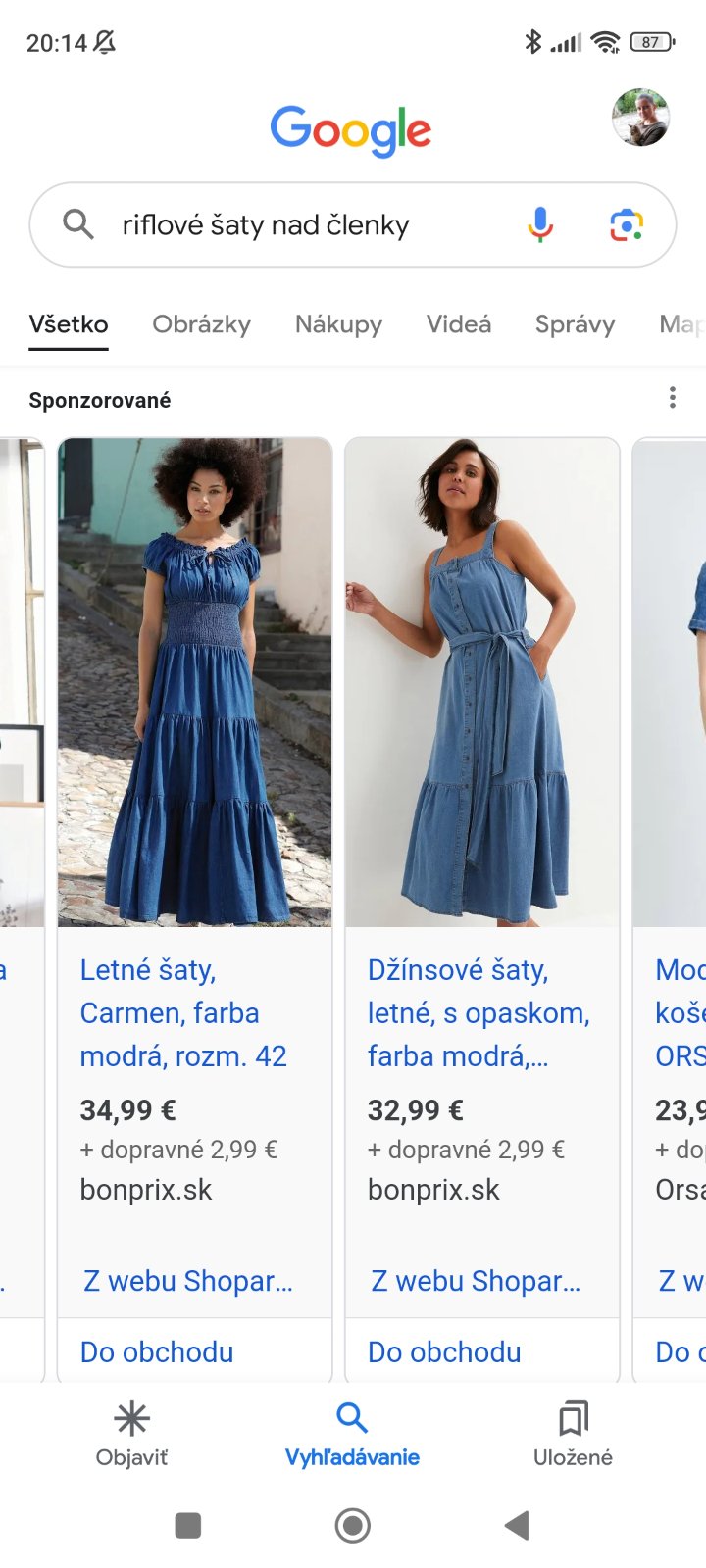Tap the Vyhľadávanie search nav icon
Image resolution: width=706 pixels, height=1568 pixels.
352,1417
